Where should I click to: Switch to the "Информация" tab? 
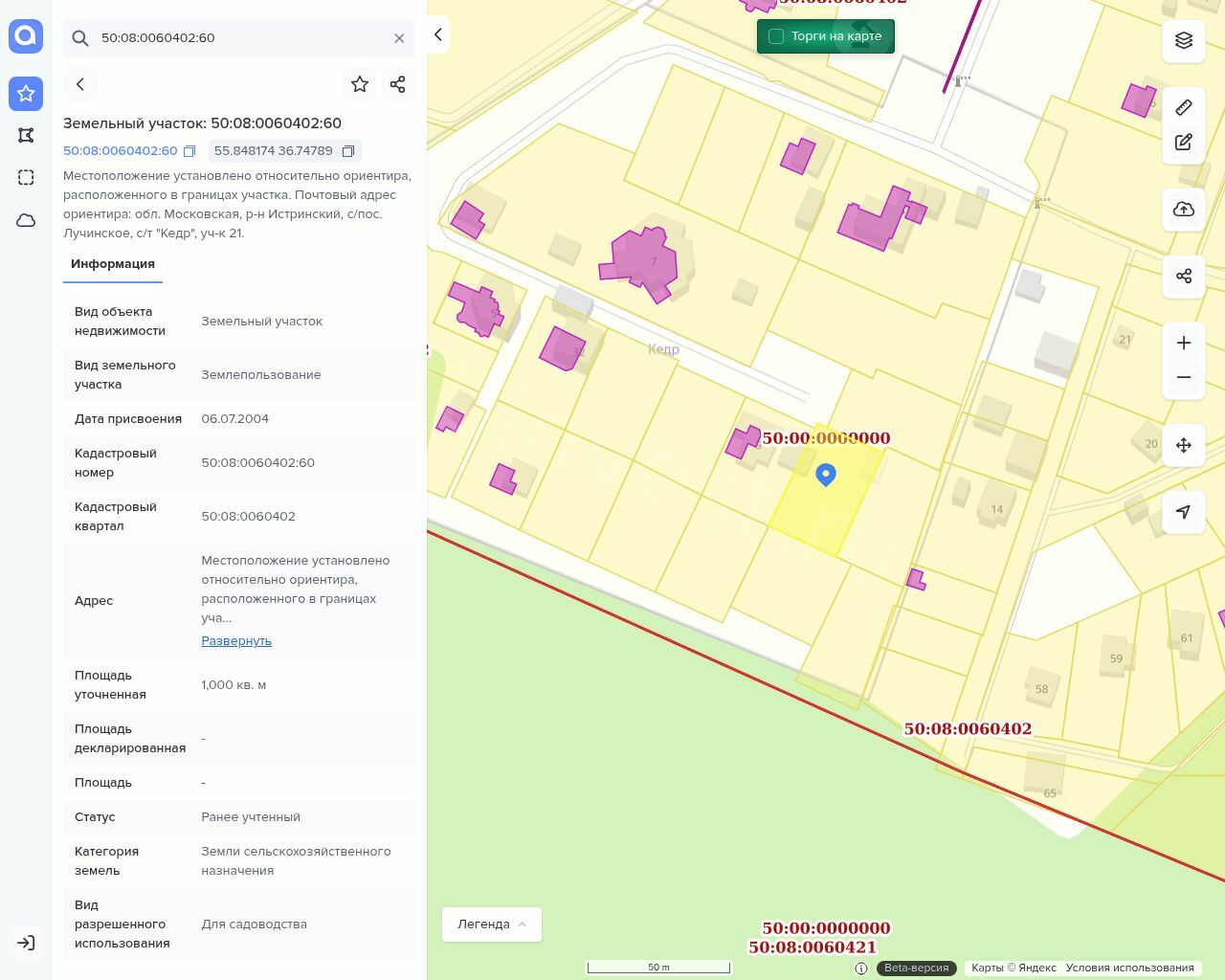(x=113, y=264)
